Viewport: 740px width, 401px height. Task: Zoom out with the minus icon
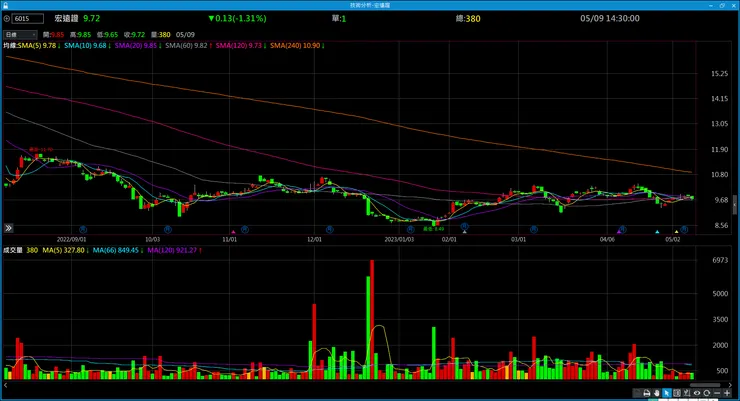717,393
